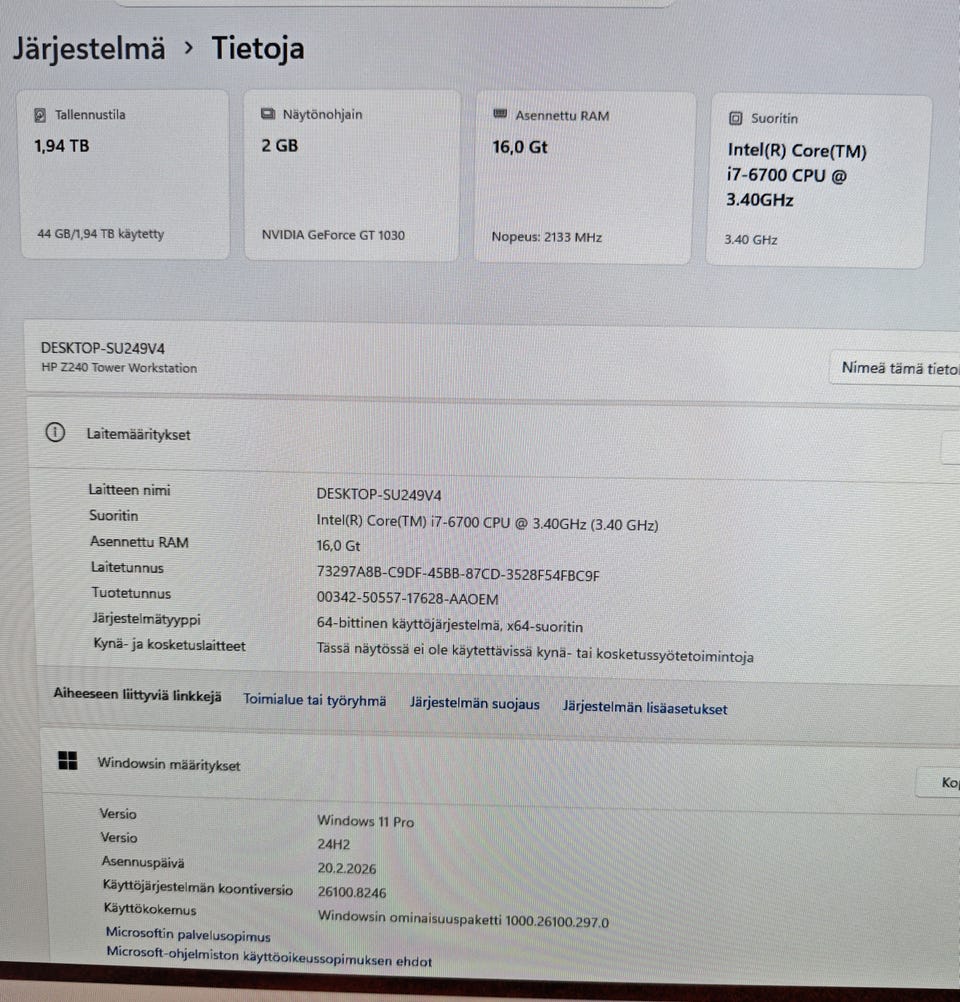Select Windowsin ominaisuuspaketti 1000.26100.297.0 value

463,919
